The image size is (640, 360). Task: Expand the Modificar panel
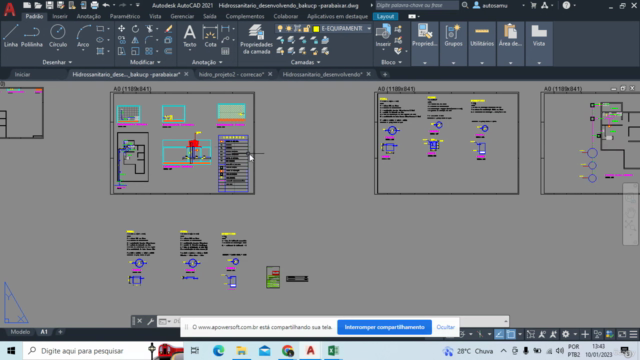tap(145, 62)
